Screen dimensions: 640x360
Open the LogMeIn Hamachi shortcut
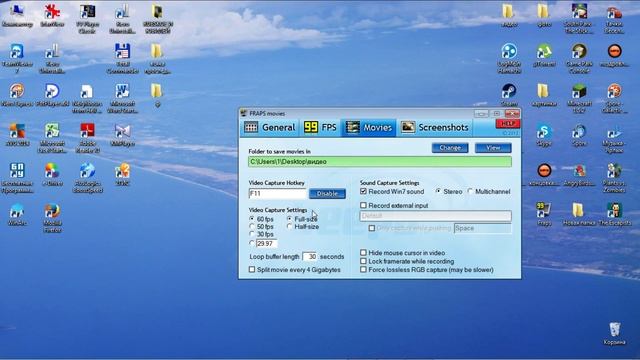509,58
